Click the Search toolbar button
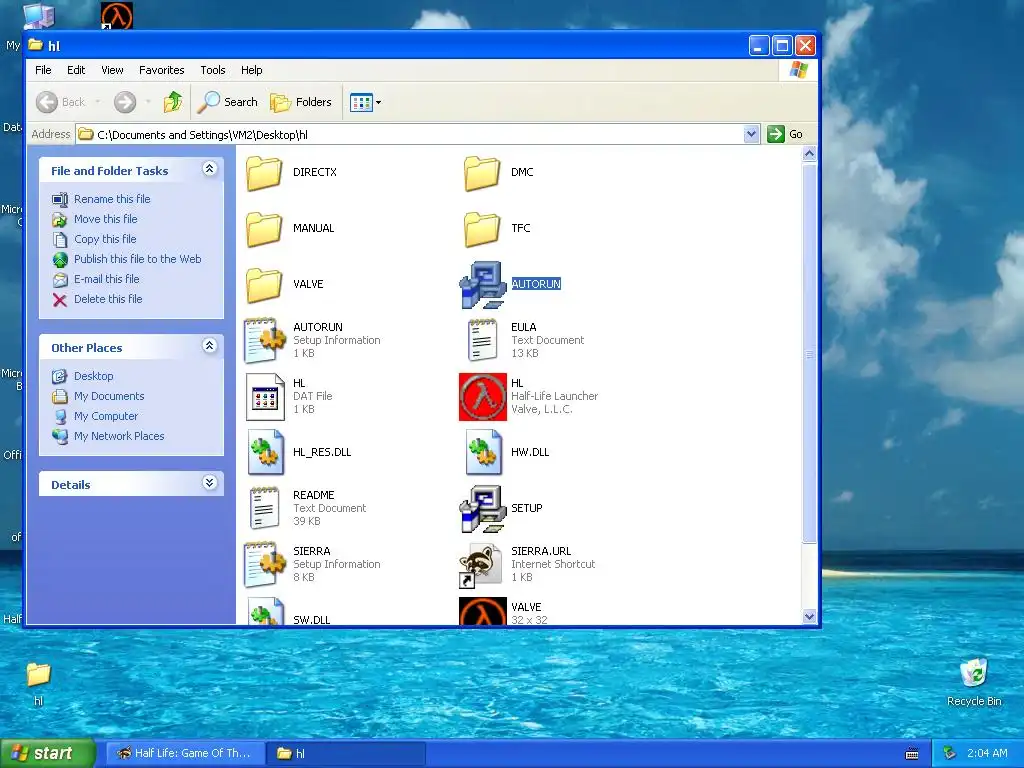Screen dimensions: 1024x768 point(227,102)
